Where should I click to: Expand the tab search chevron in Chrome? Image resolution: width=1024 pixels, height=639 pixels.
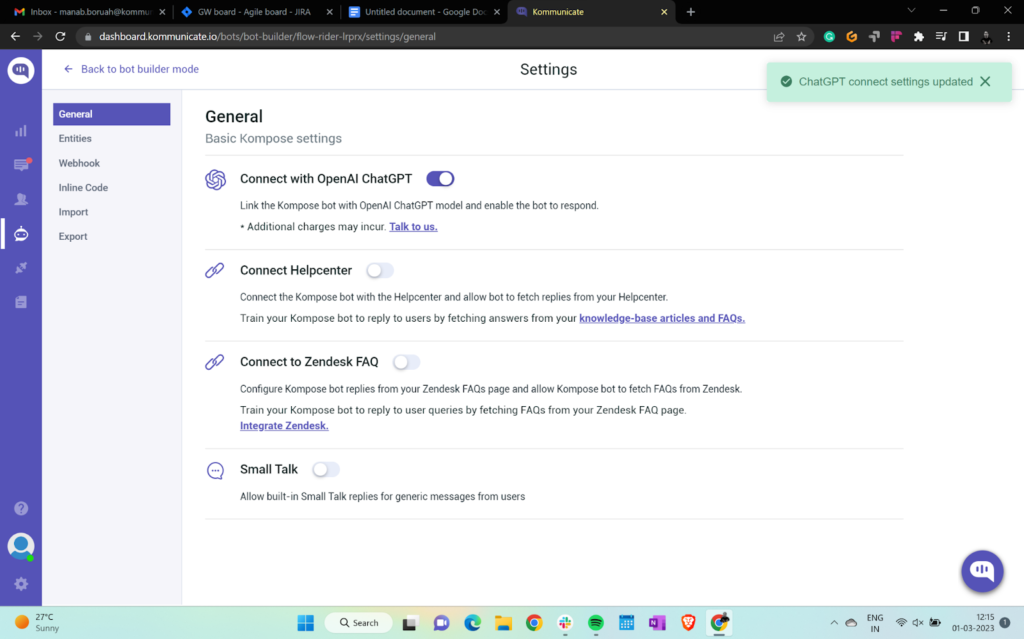(x=911, y=11)
